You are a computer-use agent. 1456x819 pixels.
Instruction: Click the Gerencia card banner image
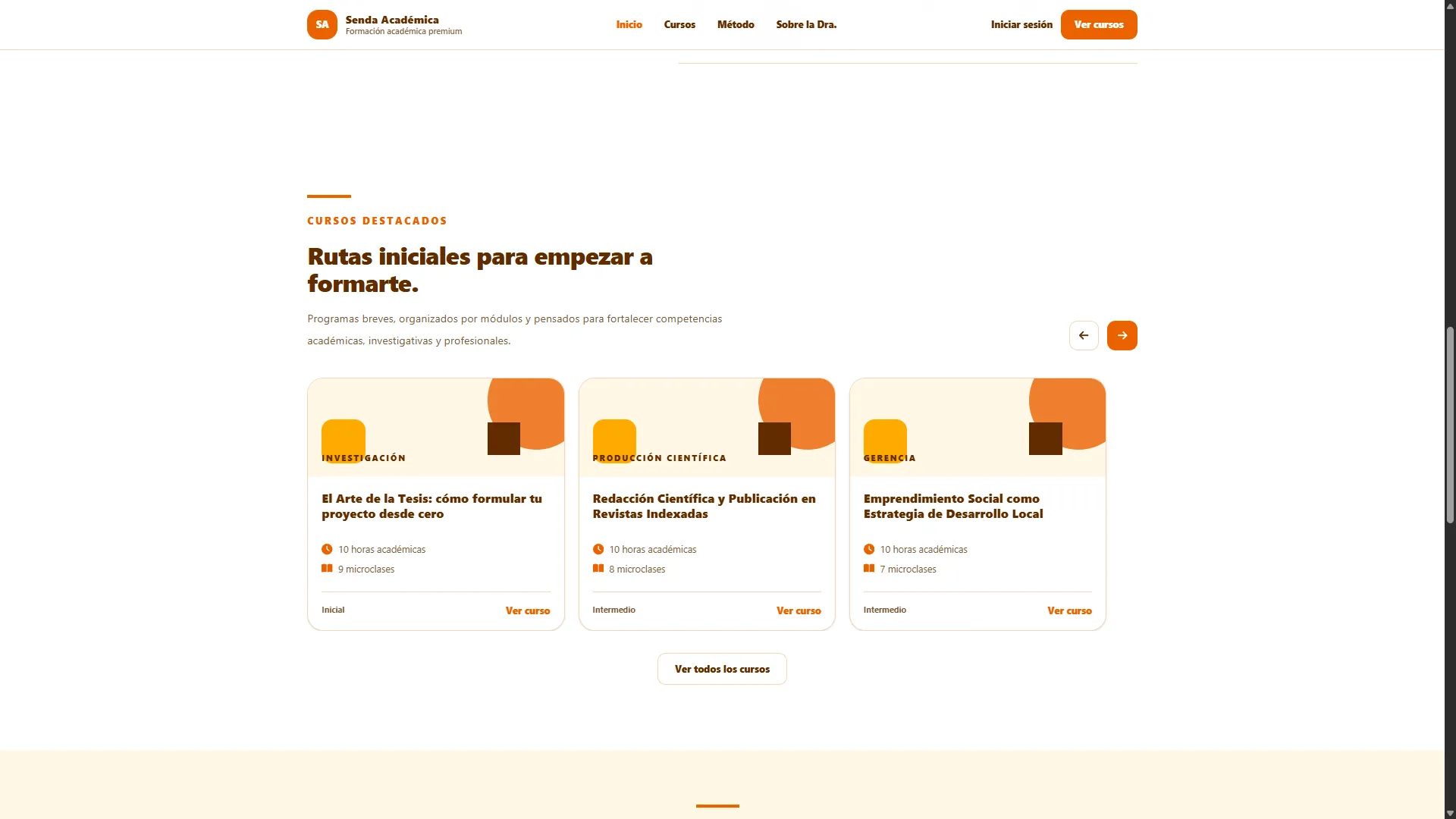coord(977,428)
